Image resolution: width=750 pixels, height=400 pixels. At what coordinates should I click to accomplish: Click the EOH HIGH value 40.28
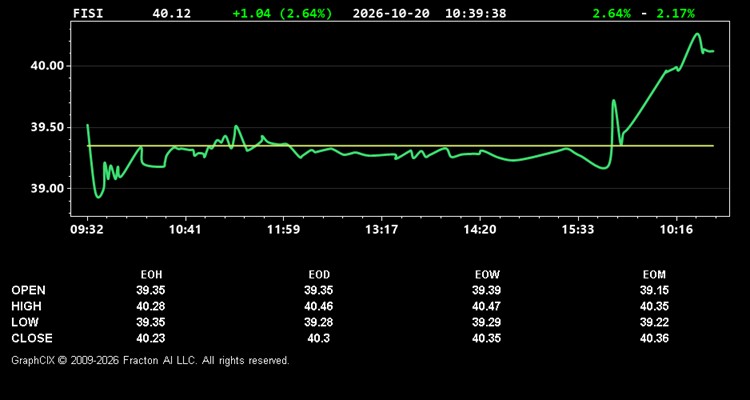(151, 306)
